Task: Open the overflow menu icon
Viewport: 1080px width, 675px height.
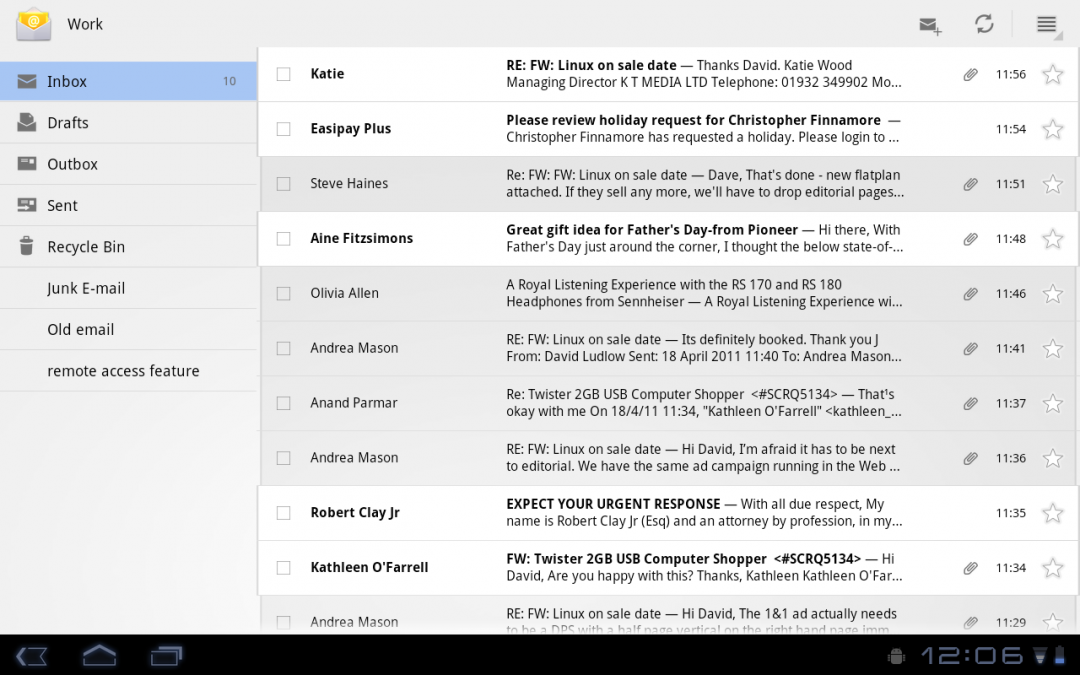Action: (1047, 24)
